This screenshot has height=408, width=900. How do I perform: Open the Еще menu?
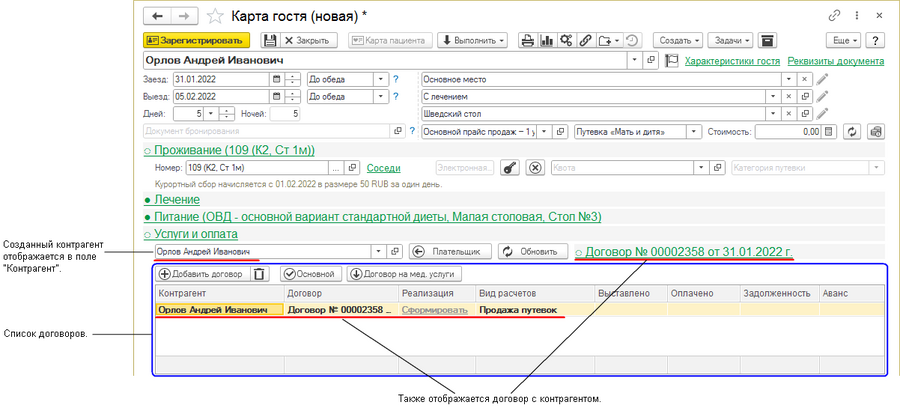click(x=841, y=41)
